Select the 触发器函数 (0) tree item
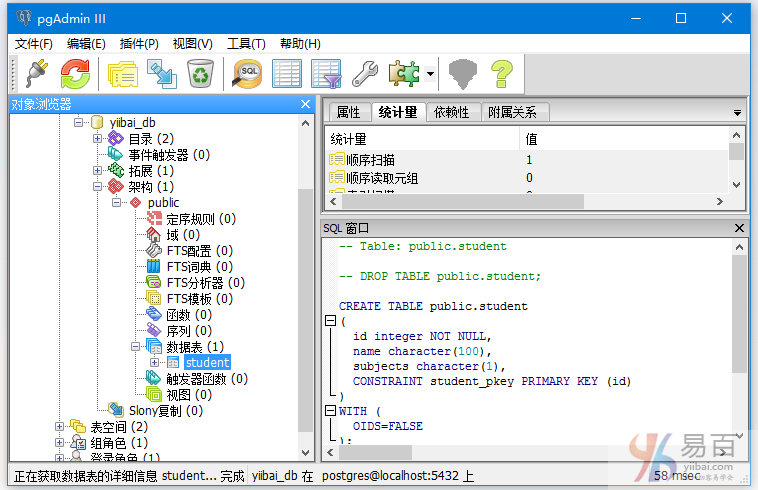The width and height of the screenshot is (758, 490). click(x=208, y=379)
